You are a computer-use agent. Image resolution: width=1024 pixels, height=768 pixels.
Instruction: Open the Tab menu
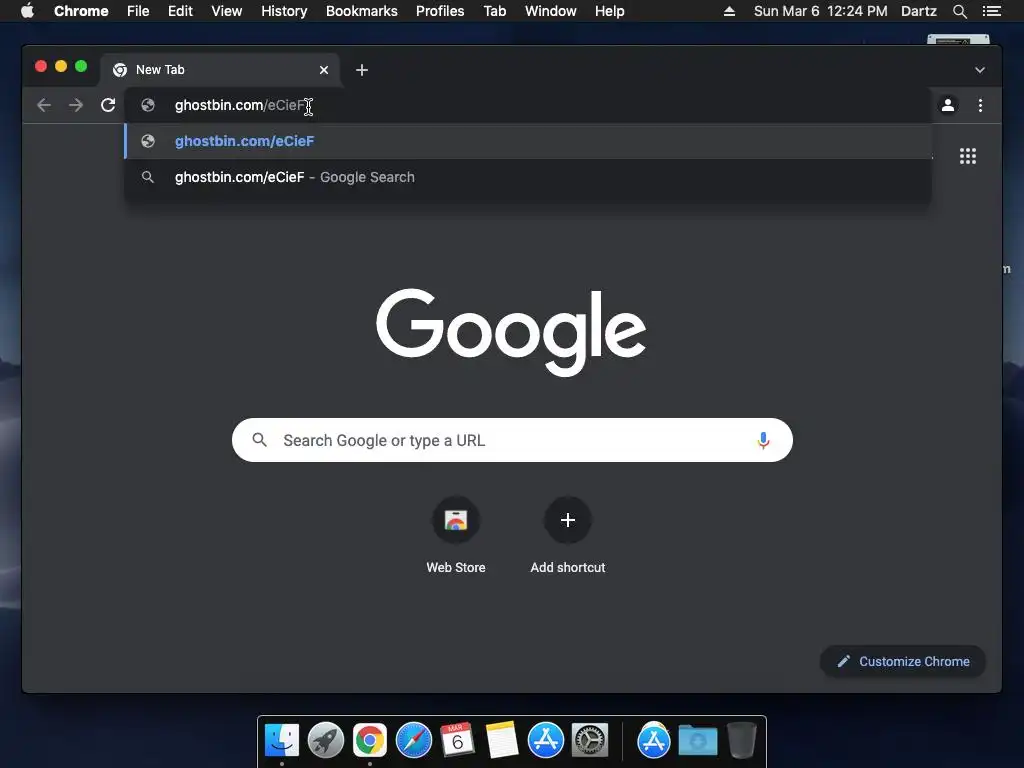coord(494,11)
